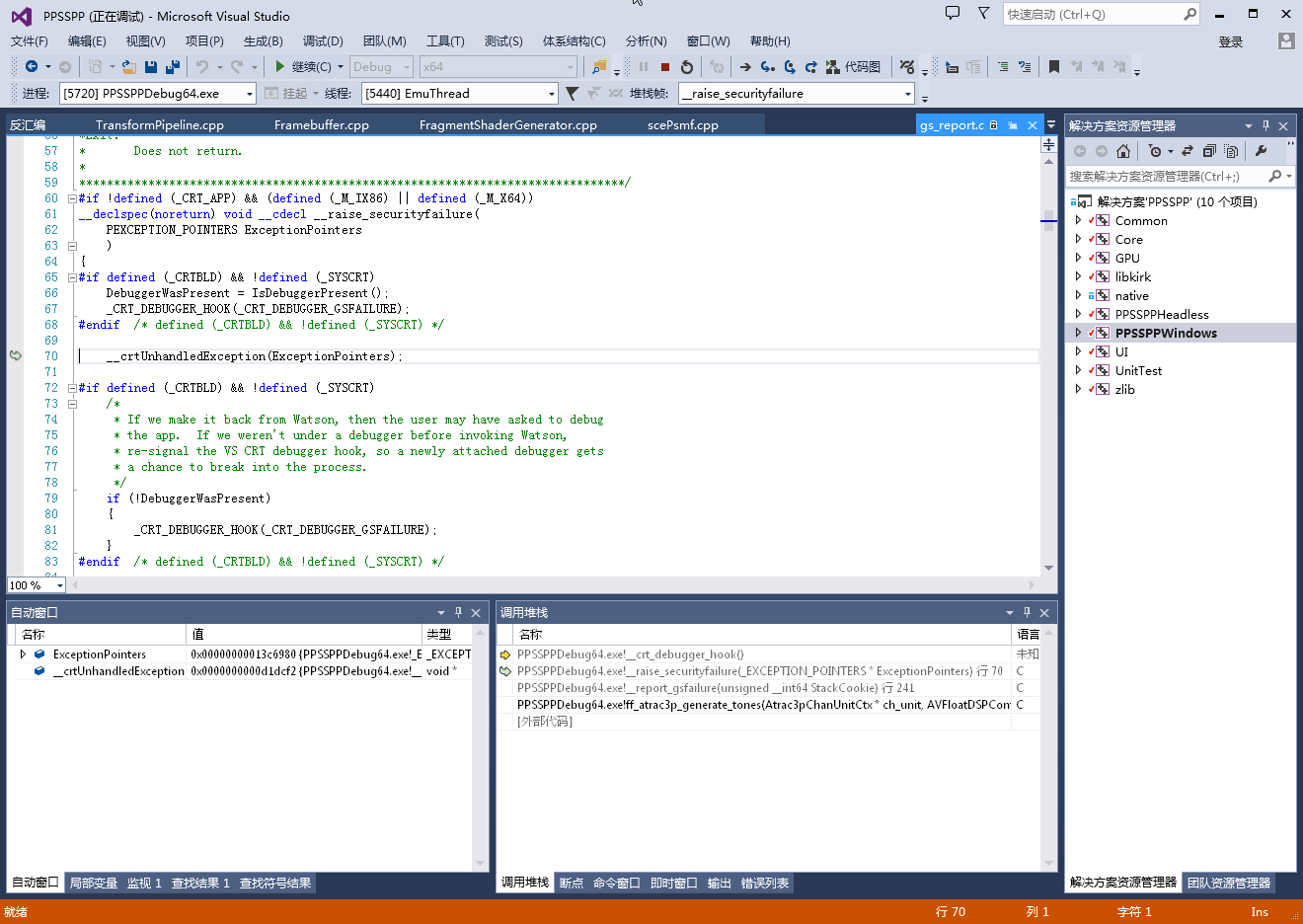Image resolution: width=1303 pixels, height=924 pixels.
Task: Go to Solution Explorer home icon
Action: 1122,151
